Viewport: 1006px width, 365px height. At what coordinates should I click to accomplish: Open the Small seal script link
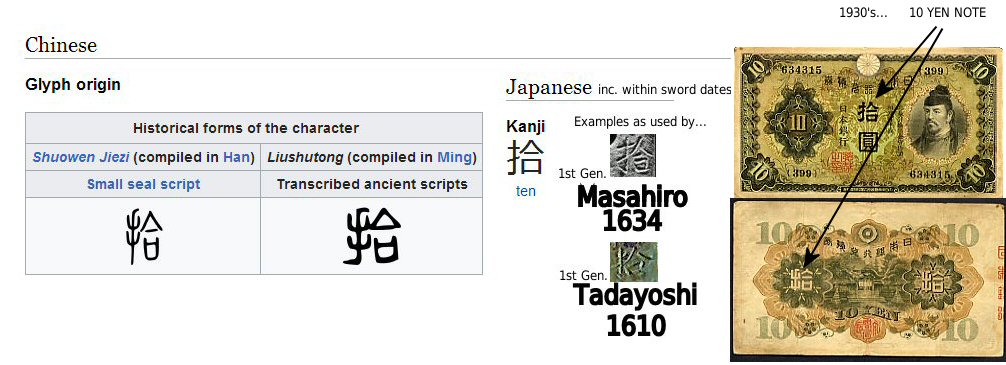[x=143, y=184]
